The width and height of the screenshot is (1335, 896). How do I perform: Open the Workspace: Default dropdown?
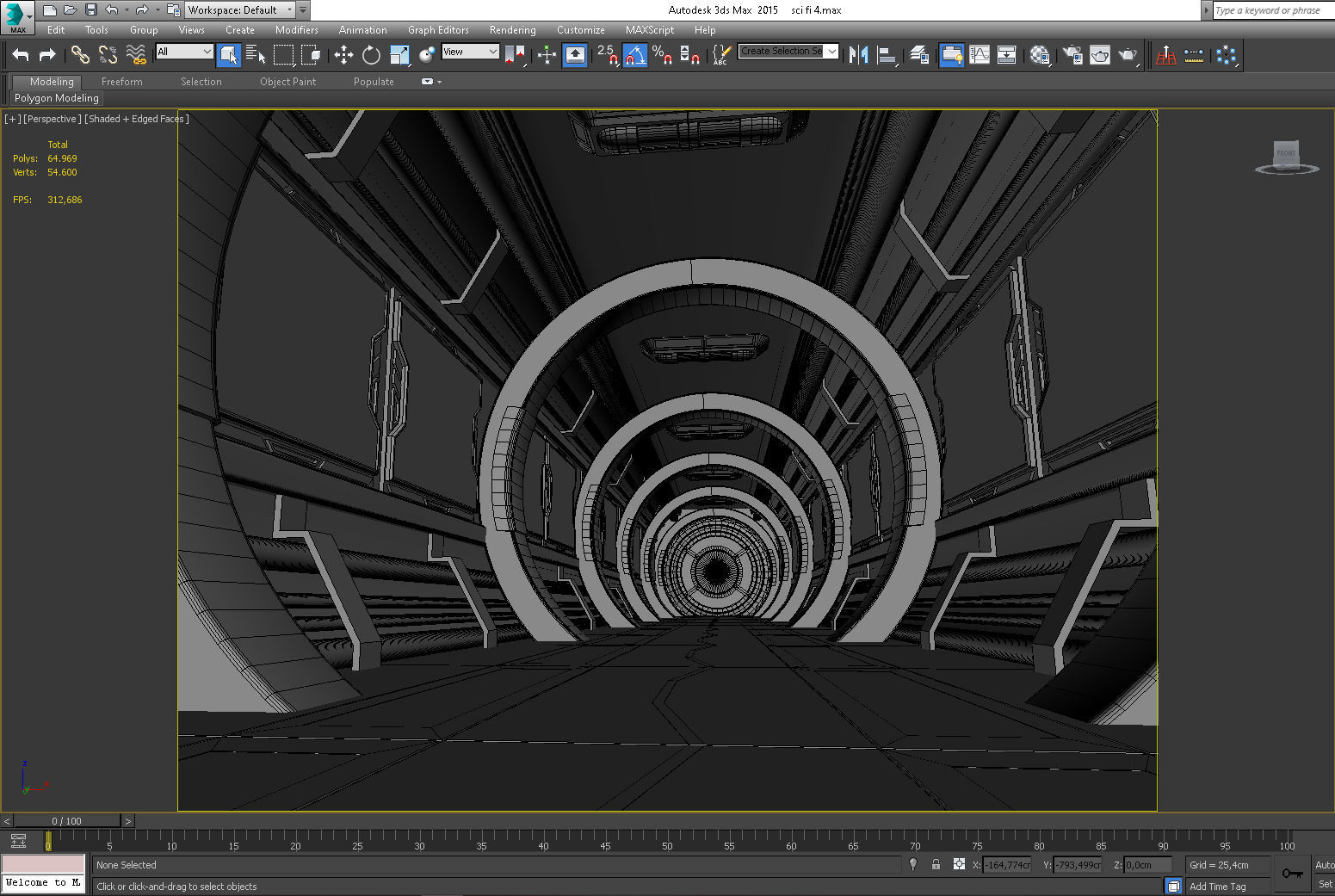240,10
